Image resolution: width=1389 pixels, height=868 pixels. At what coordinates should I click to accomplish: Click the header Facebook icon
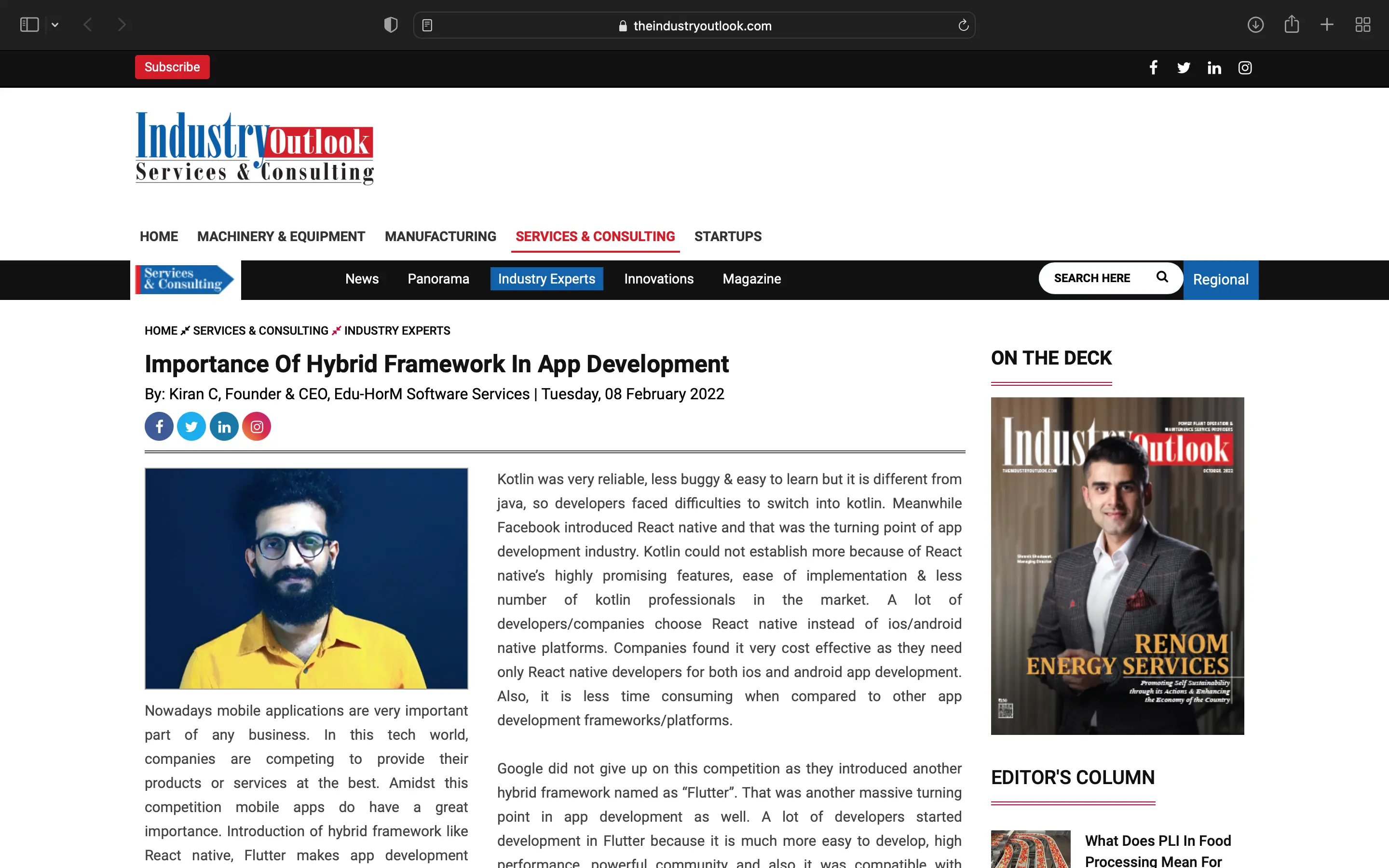1153,68
